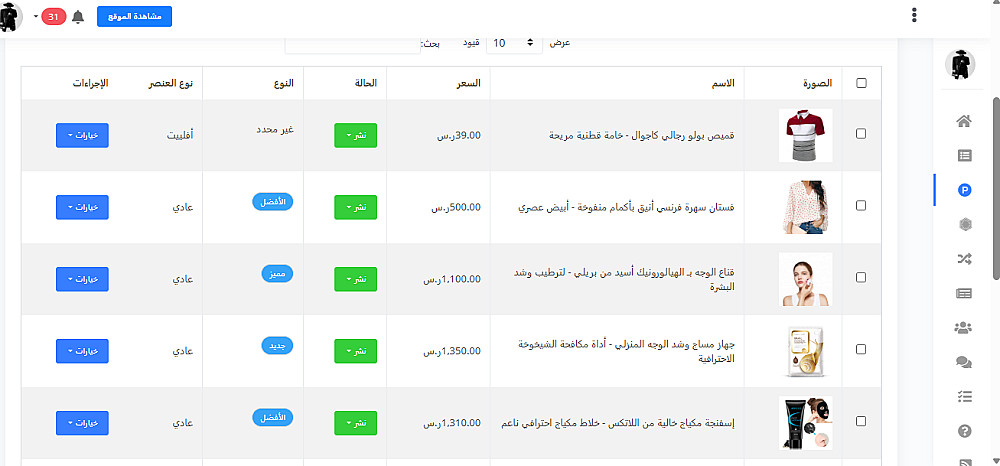The image size is (1000, 466).
Task: Open خيارات options for 500.00 dress row
Action: [82, 208]
